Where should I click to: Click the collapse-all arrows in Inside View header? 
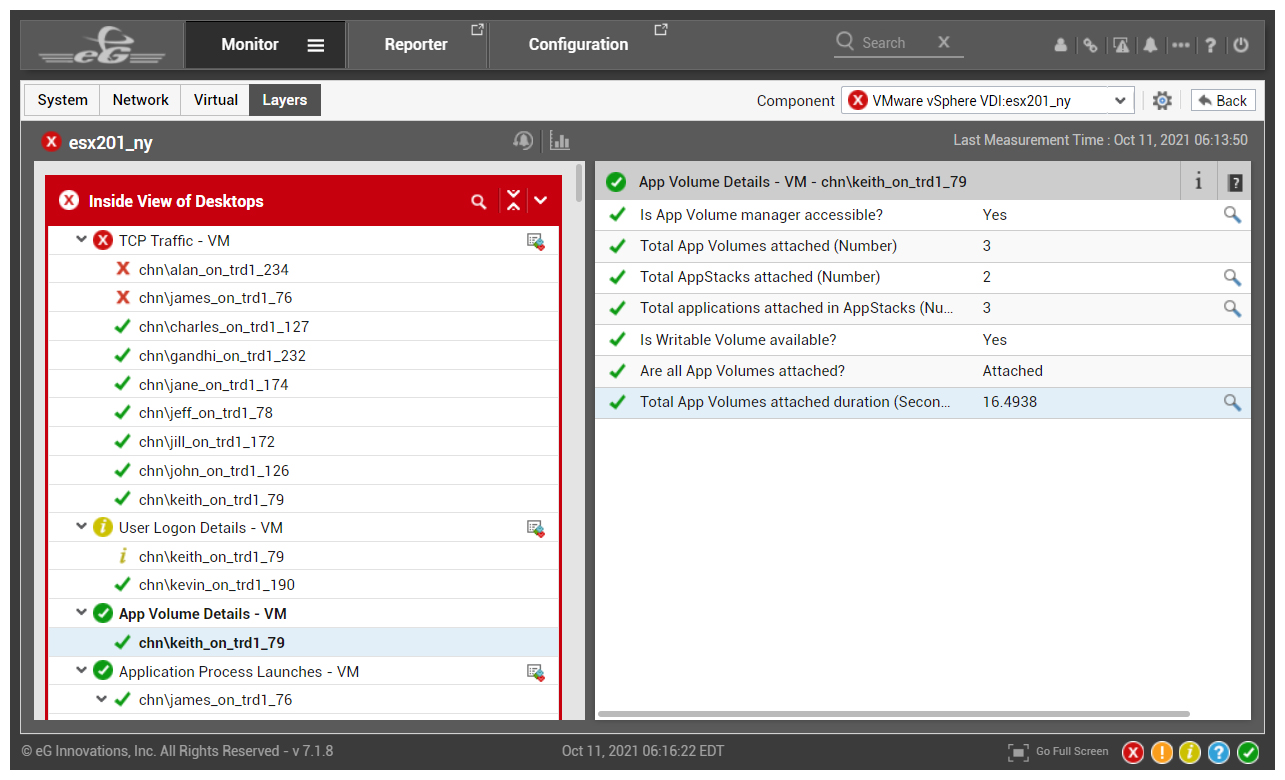[x=513, y=200]
